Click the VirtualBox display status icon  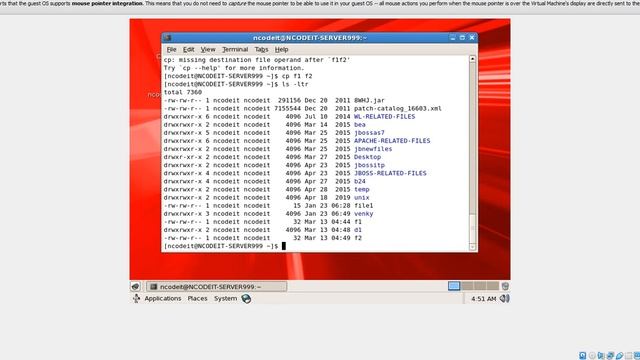(x=637, y=356)
